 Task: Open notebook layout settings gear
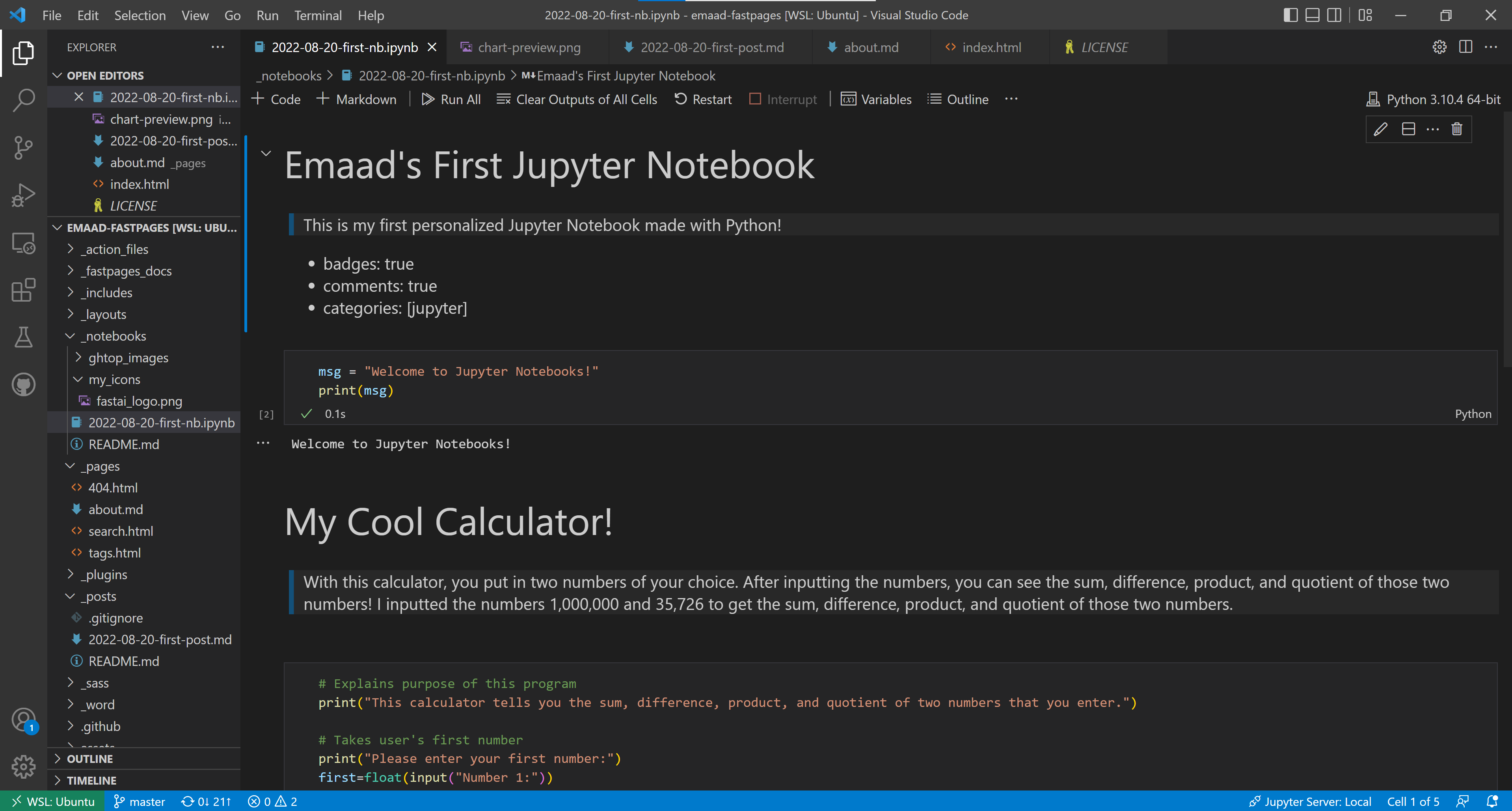(x=1439, y=47)
